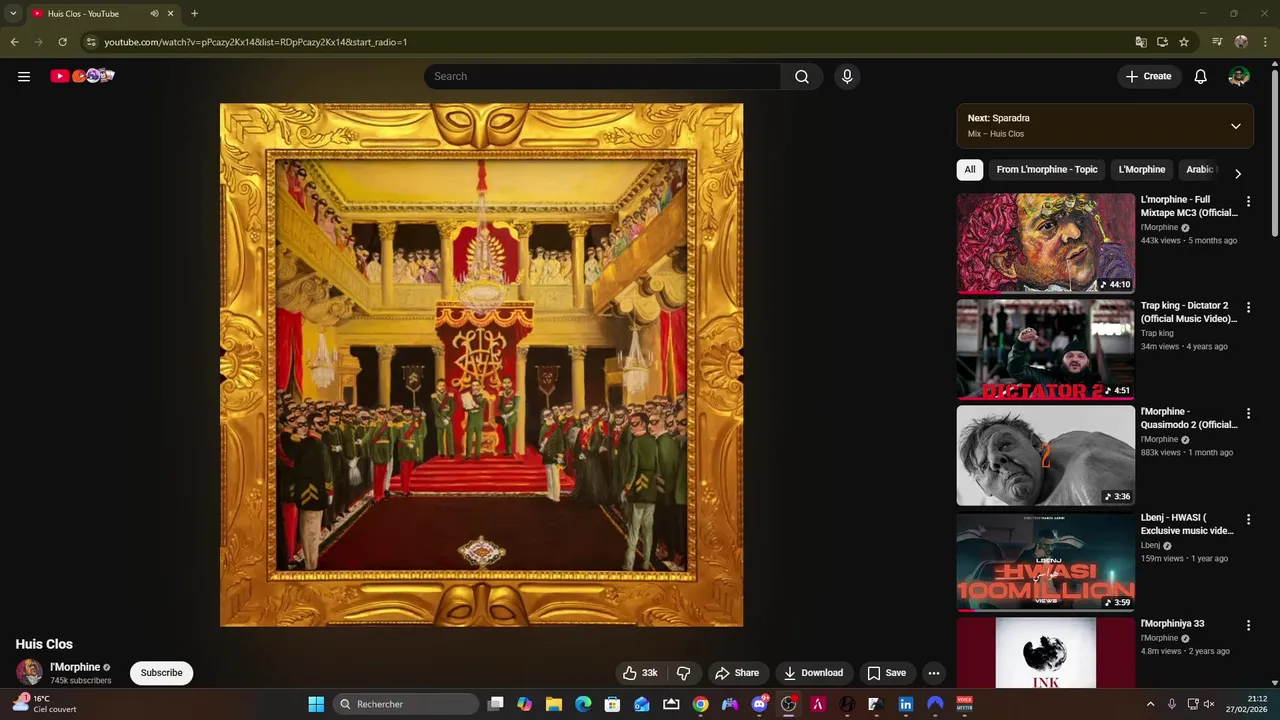This screenshot has width=1280, height=720.
Task: Open options for Lbenj HWASI video
Action: tap(1248, 519)
